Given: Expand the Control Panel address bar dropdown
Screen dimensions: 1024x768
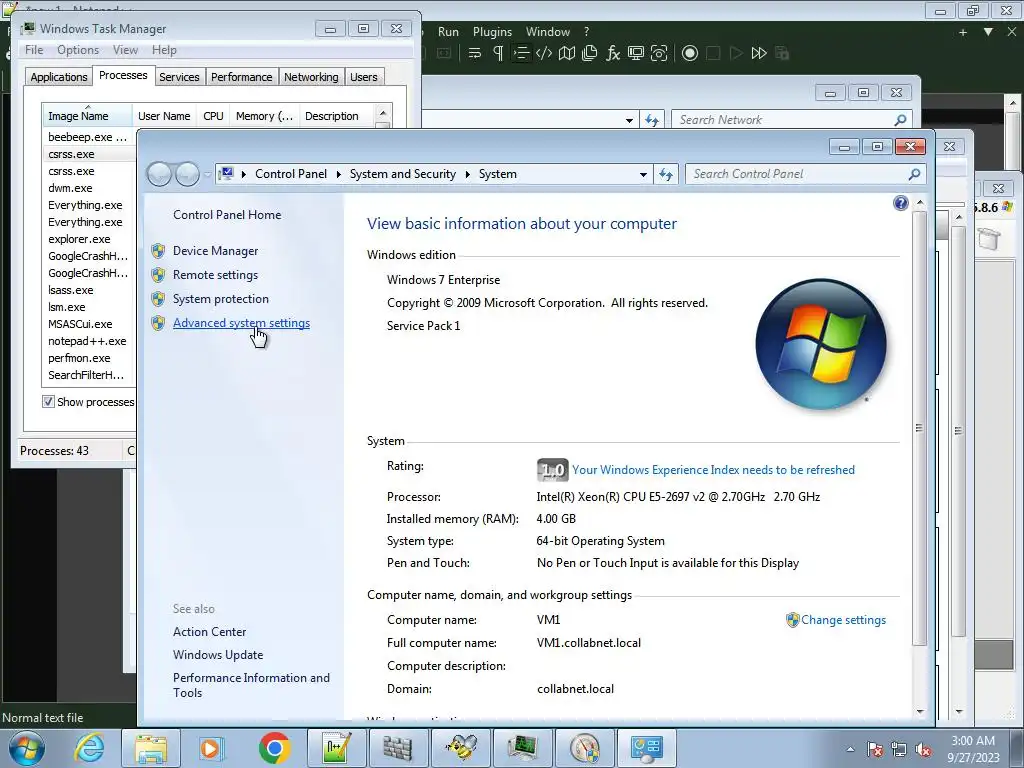Looking at the screenshot, I should (x=643, y=174).
